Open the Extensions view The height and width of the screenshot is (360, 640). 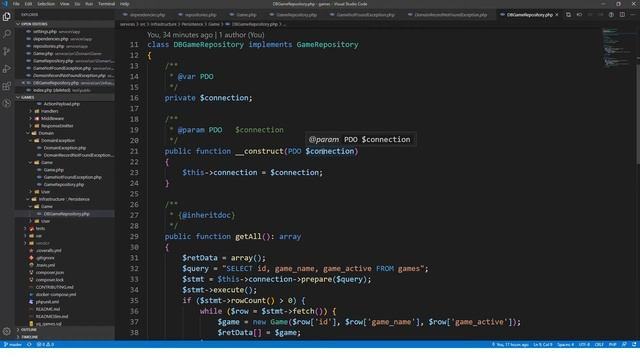[7, 86]
